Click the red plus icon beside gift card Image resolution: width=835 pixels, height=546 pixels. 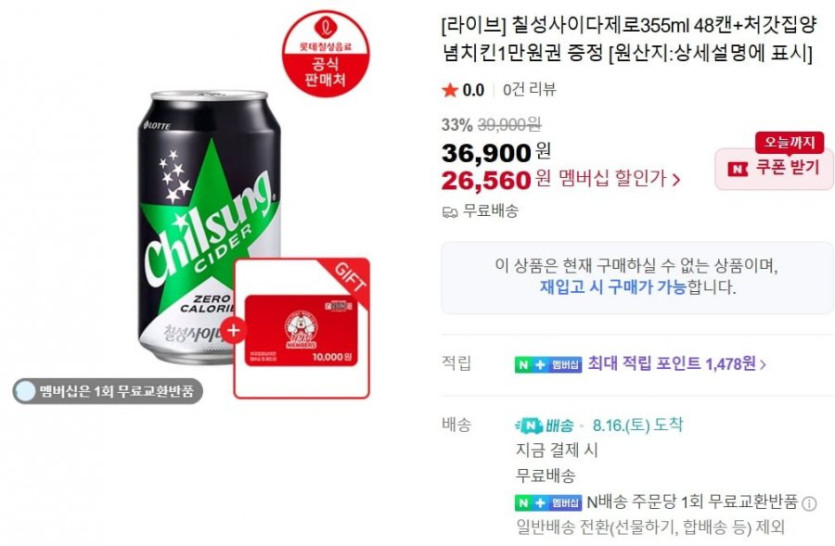[233, 331]
